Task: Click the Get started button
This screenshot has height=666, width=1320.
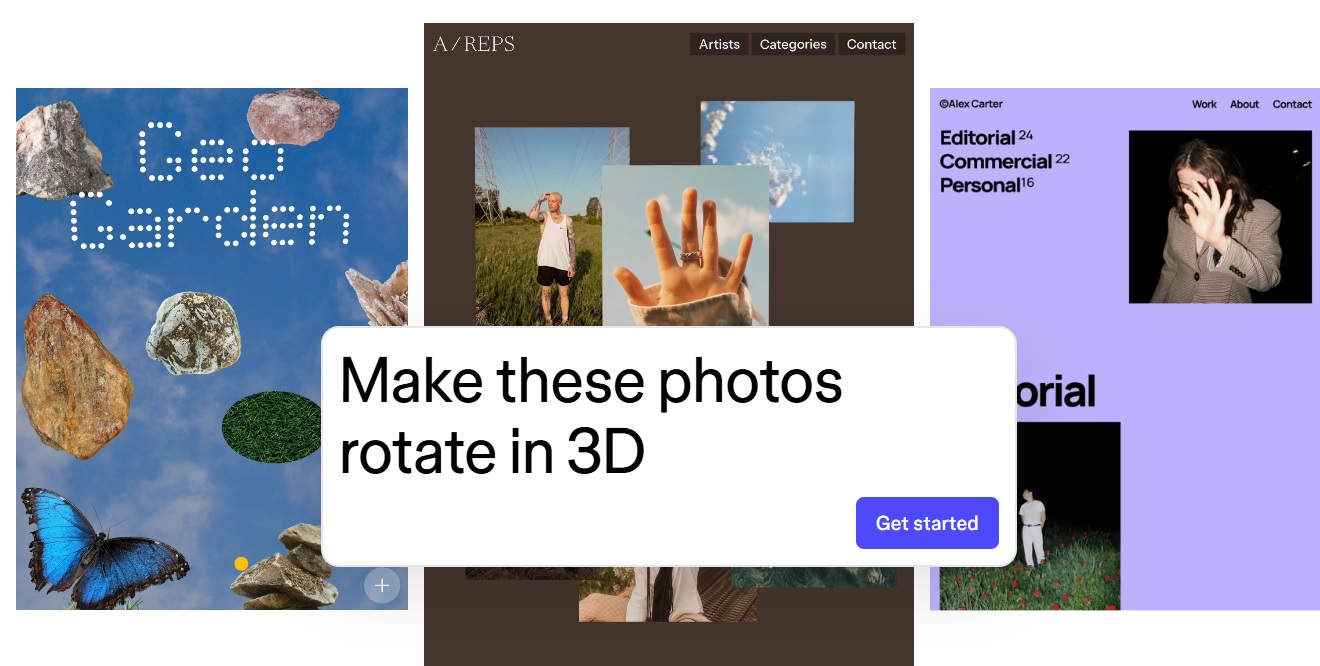Action: pyautogui.click(x=927, y=523)
